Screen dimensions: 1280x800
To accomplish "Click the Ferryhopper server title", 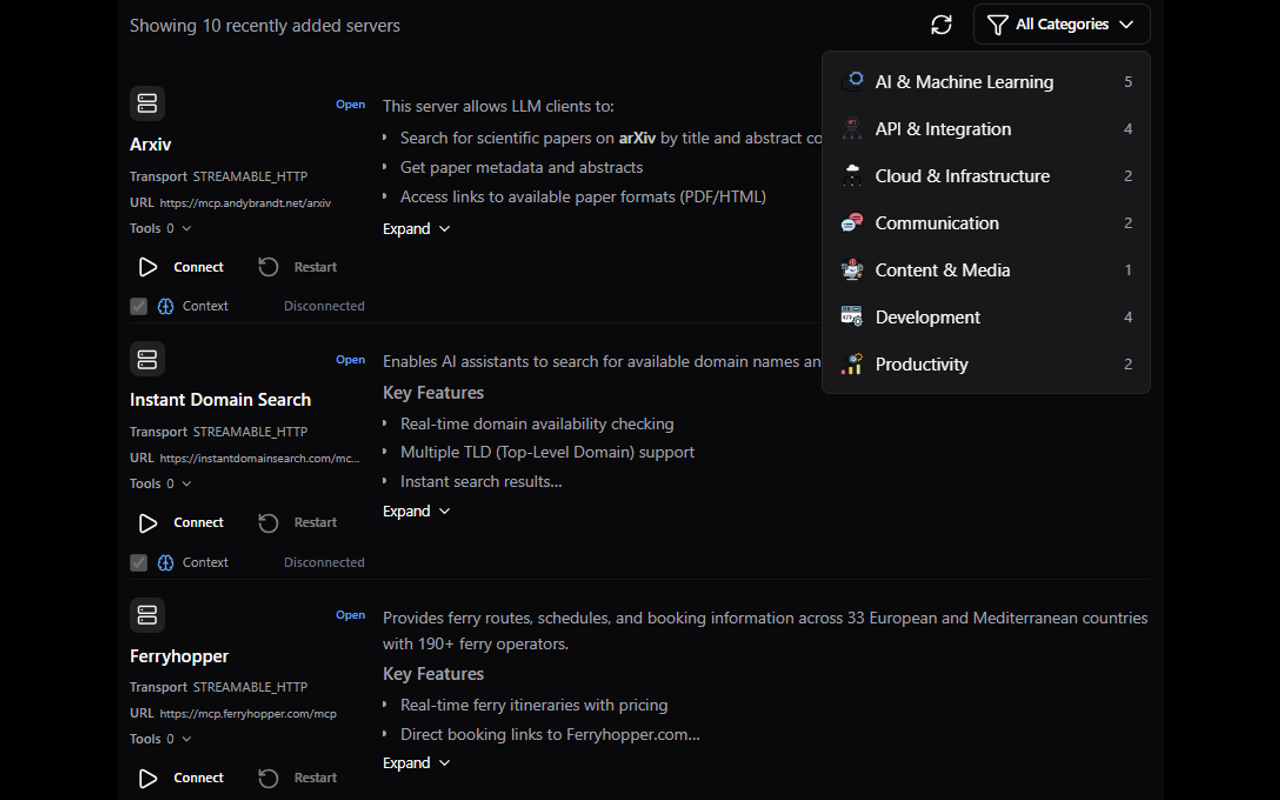I will point(179,656).
